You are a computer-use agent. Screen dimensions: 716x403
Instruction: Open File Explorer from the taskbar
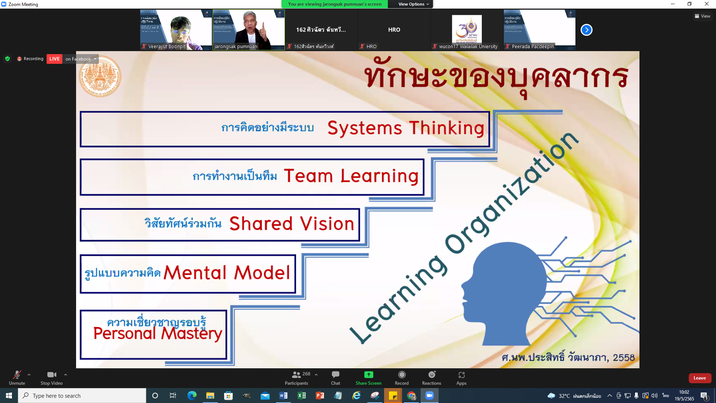pos(210,395)
